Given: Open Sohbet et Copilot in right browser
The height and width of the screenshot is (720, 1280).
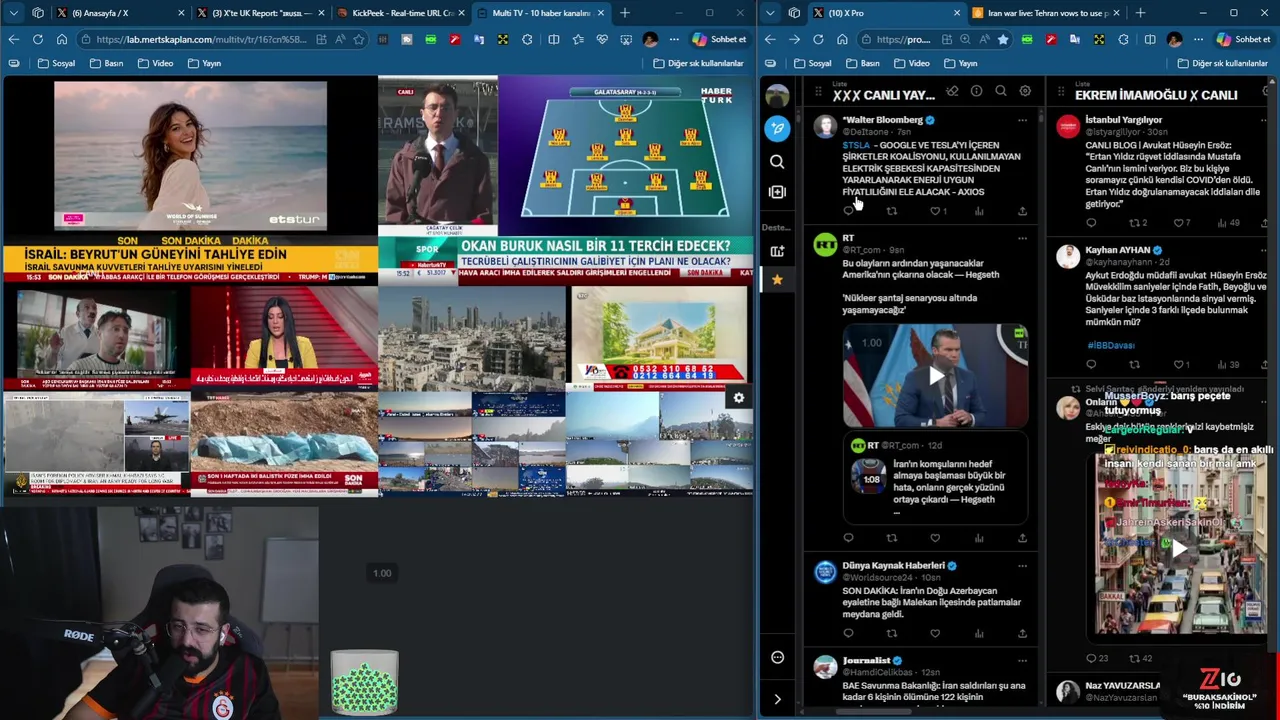Looking at the screenshot, I should tap(1243, 39).
